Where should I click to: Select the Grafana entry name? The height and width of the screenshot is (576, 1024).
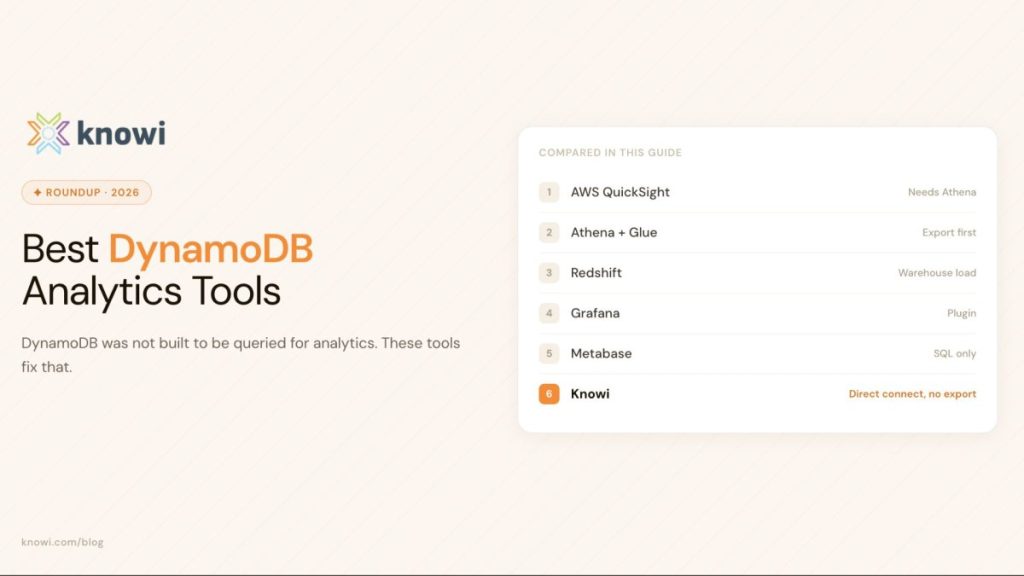pyautogui.click(x=595, y=313)
